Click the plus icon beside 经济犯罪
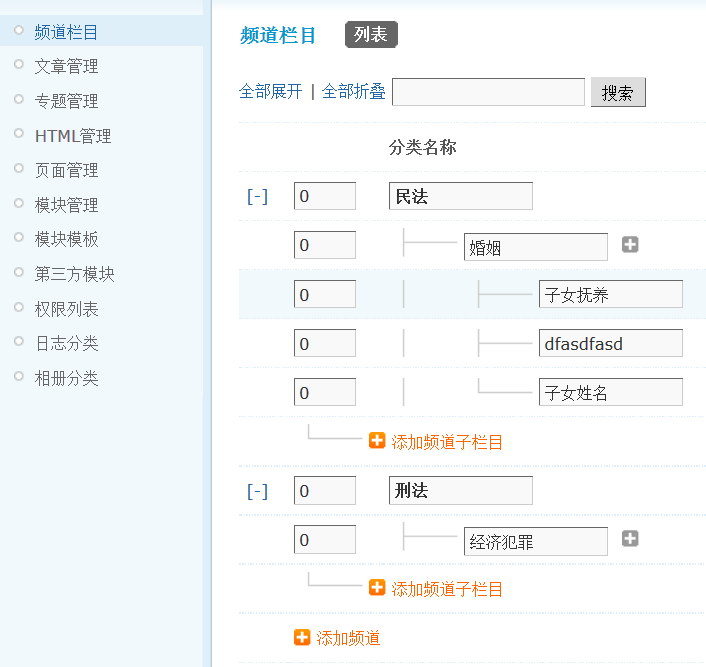This screenshot has width=706, height=667. pos(630,539)
